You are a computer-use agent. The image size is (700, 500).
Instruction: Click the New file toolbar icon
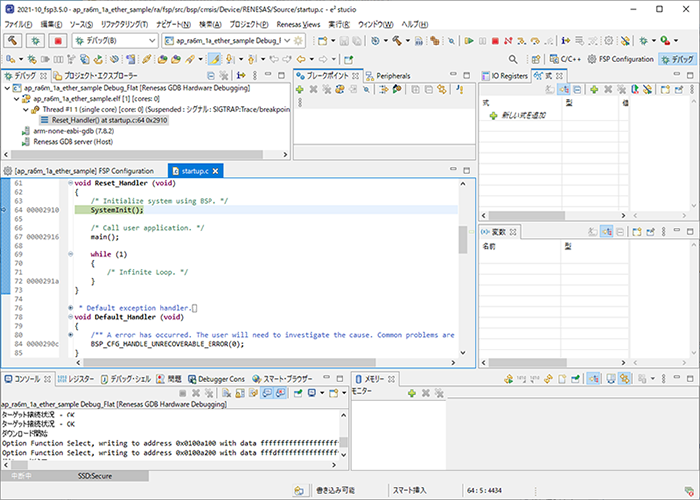coord(322,41)
